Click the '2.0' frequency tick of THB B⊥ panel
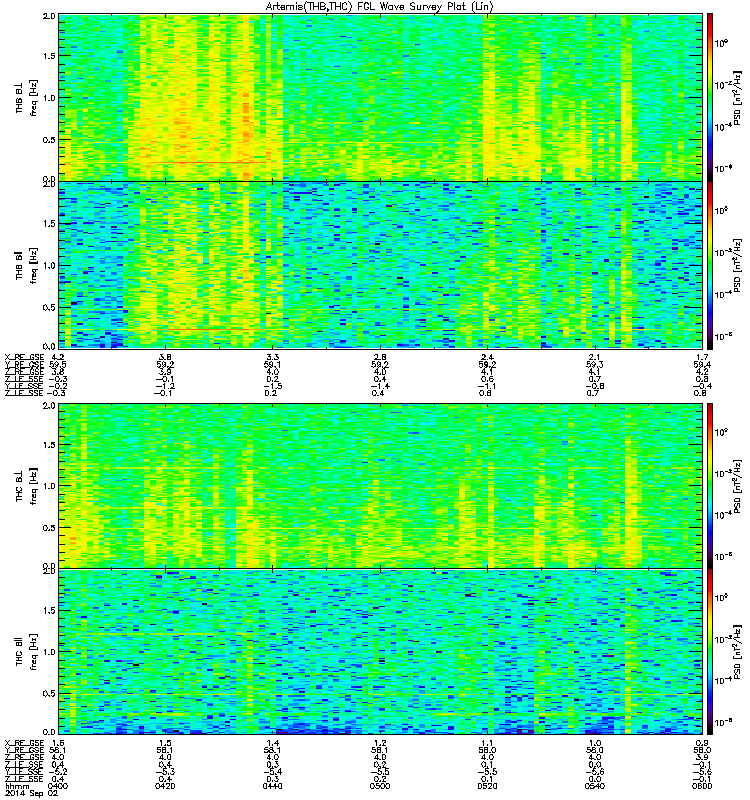The image size is (750, 800). (49, 16)
